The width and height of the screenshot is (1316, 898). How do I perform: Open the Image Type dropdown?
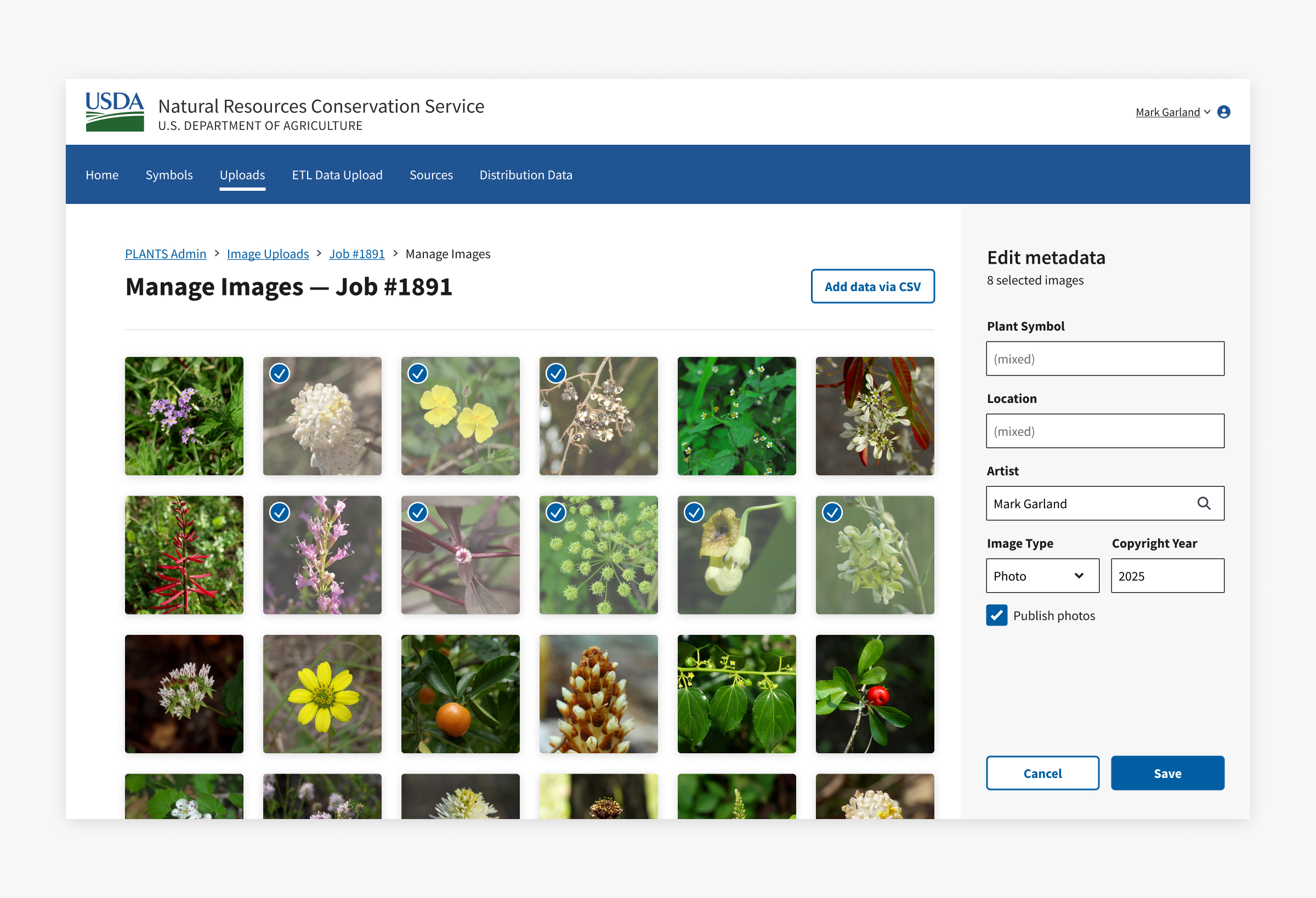(x=1042, y=576)
